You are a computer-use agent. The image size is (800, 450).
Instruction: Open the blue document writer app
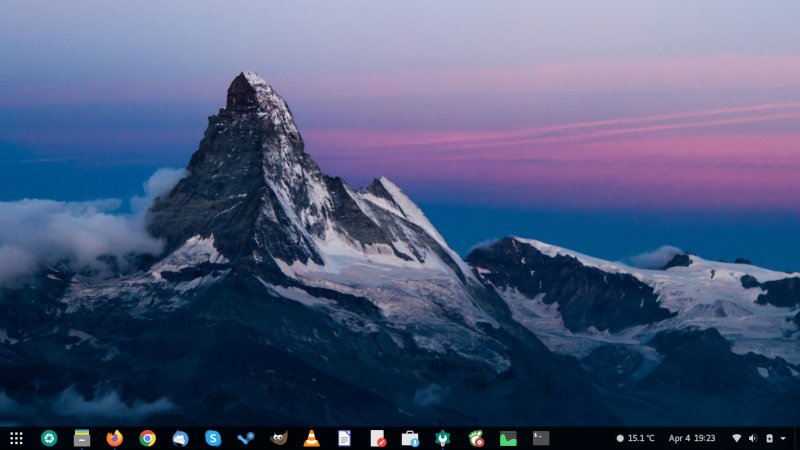pyautogui.click(x=344, y=438)
